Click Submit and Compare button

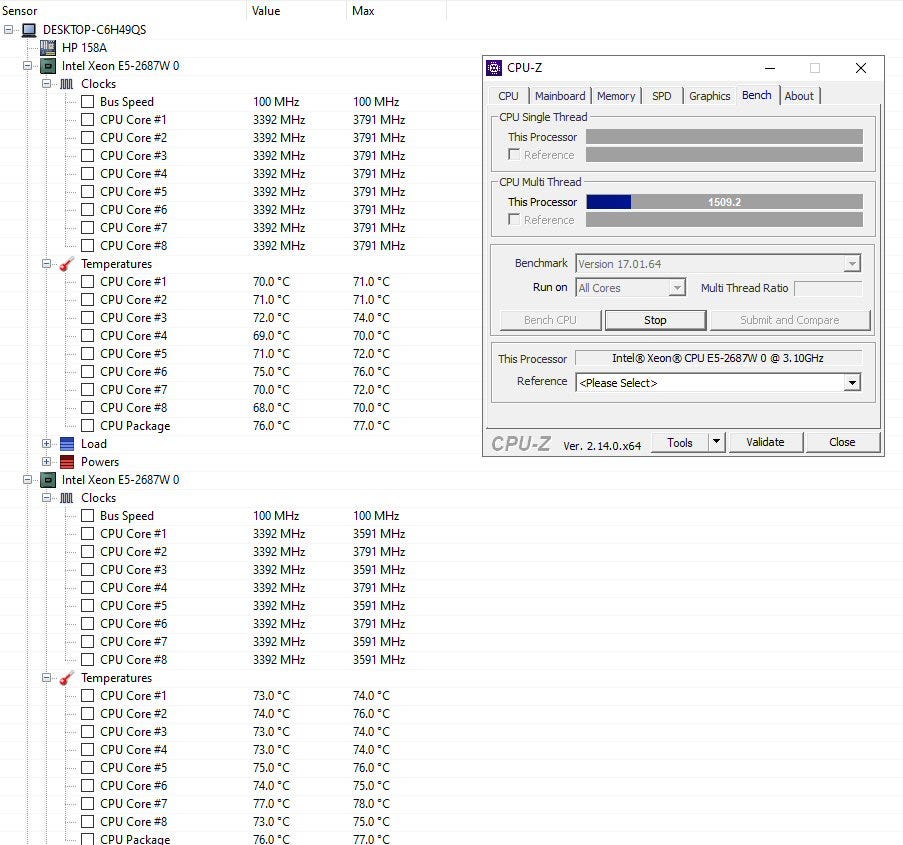coord(790,320)
